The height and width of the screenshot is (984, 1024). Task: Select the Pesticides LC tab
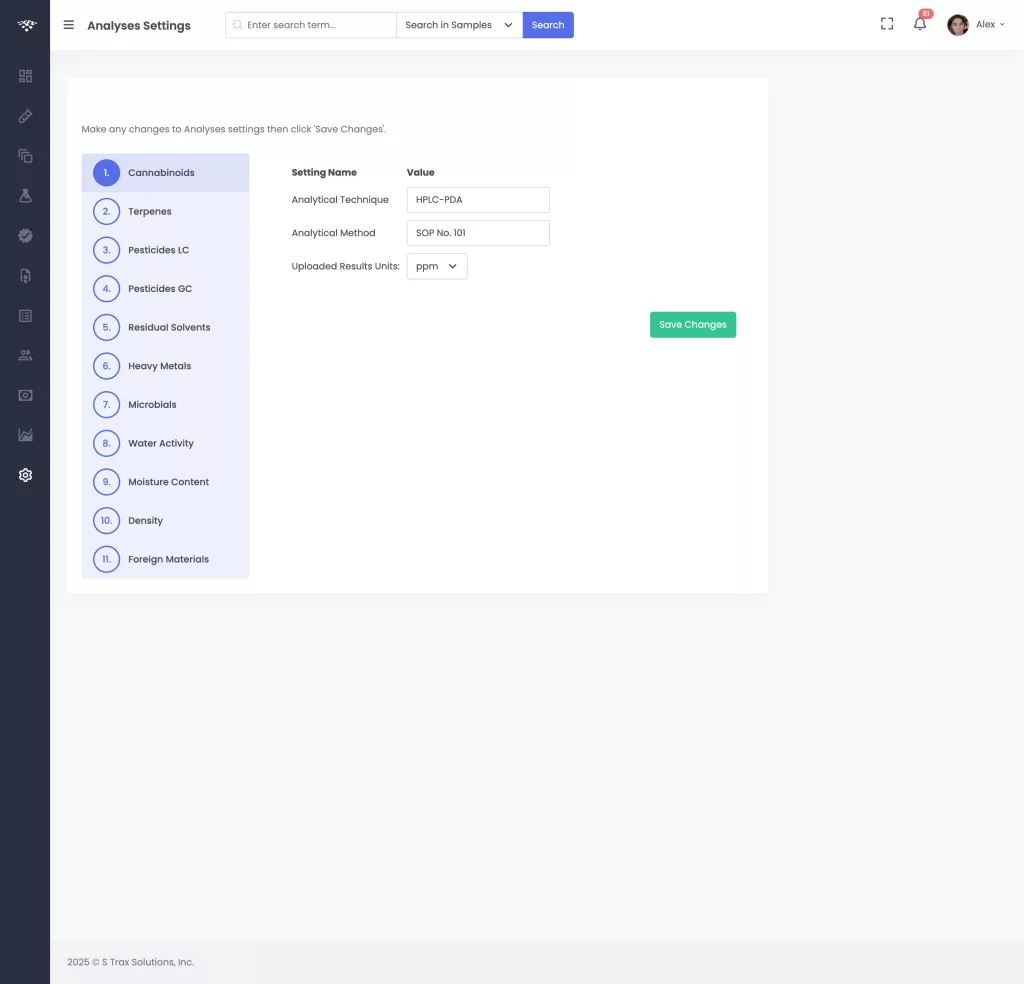[165, 250]
